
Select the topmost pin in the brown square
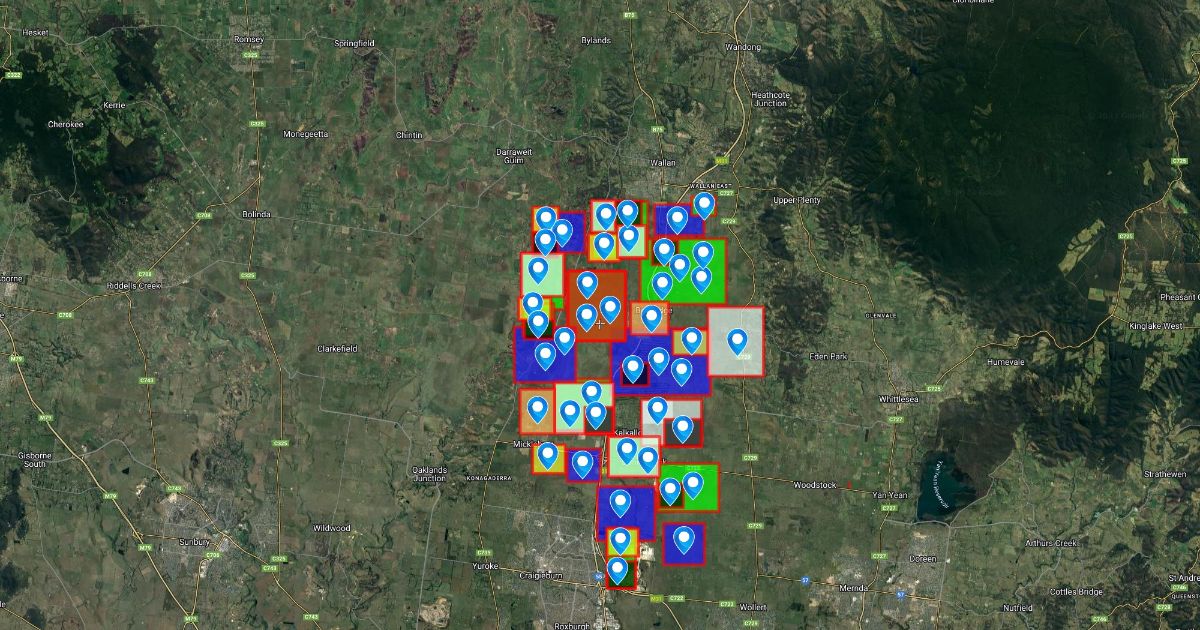click(587, 284)
